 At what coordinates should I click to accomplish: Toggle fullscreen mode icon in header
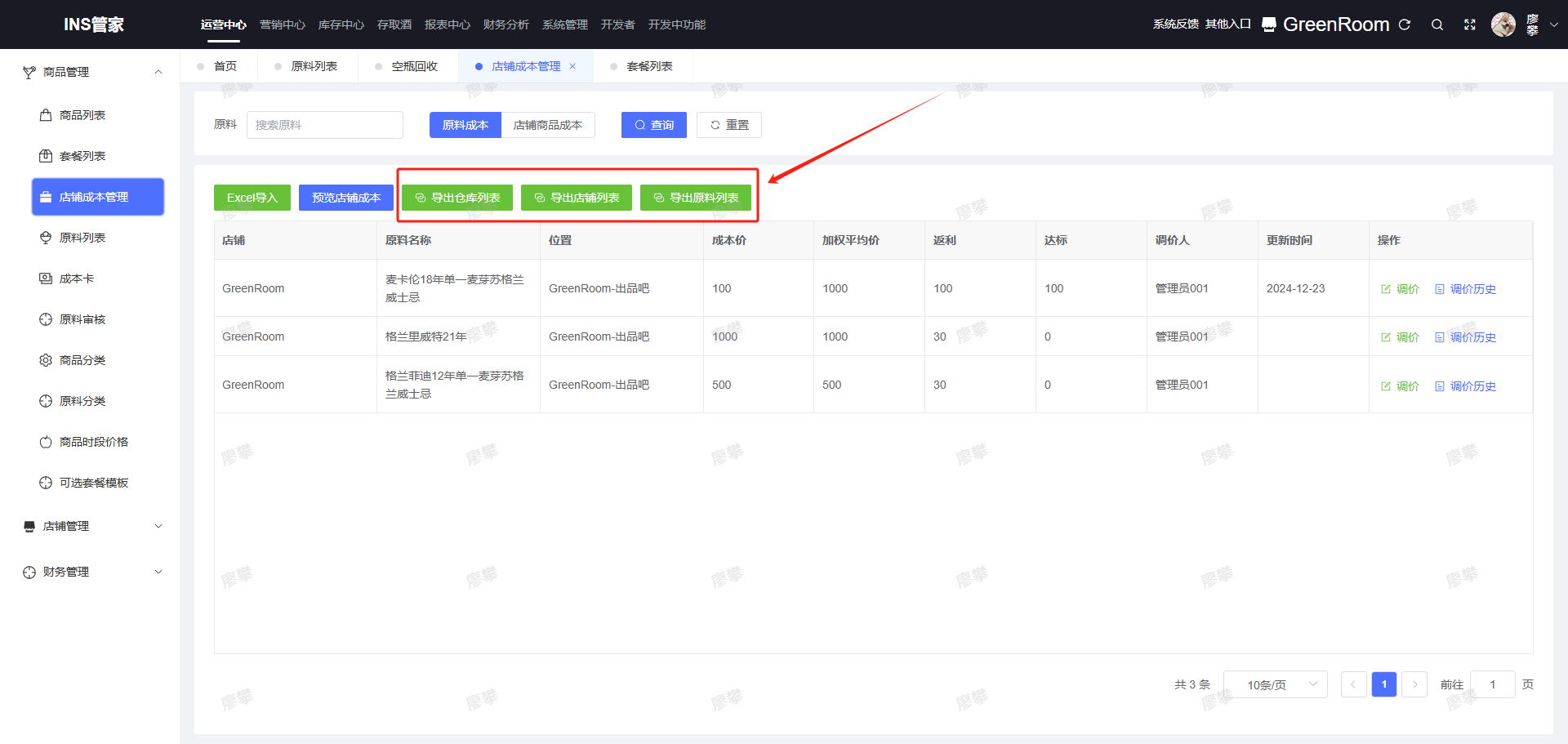click(x=1470, y=25)
